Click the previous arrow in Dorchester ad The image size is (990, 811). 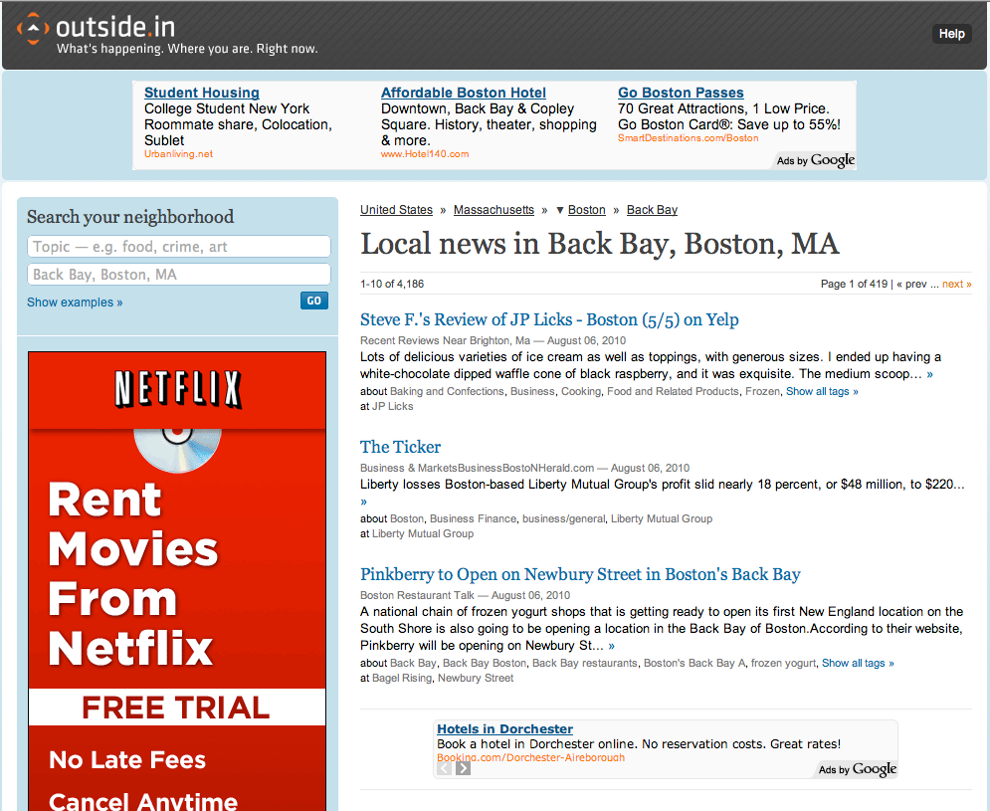445,768
